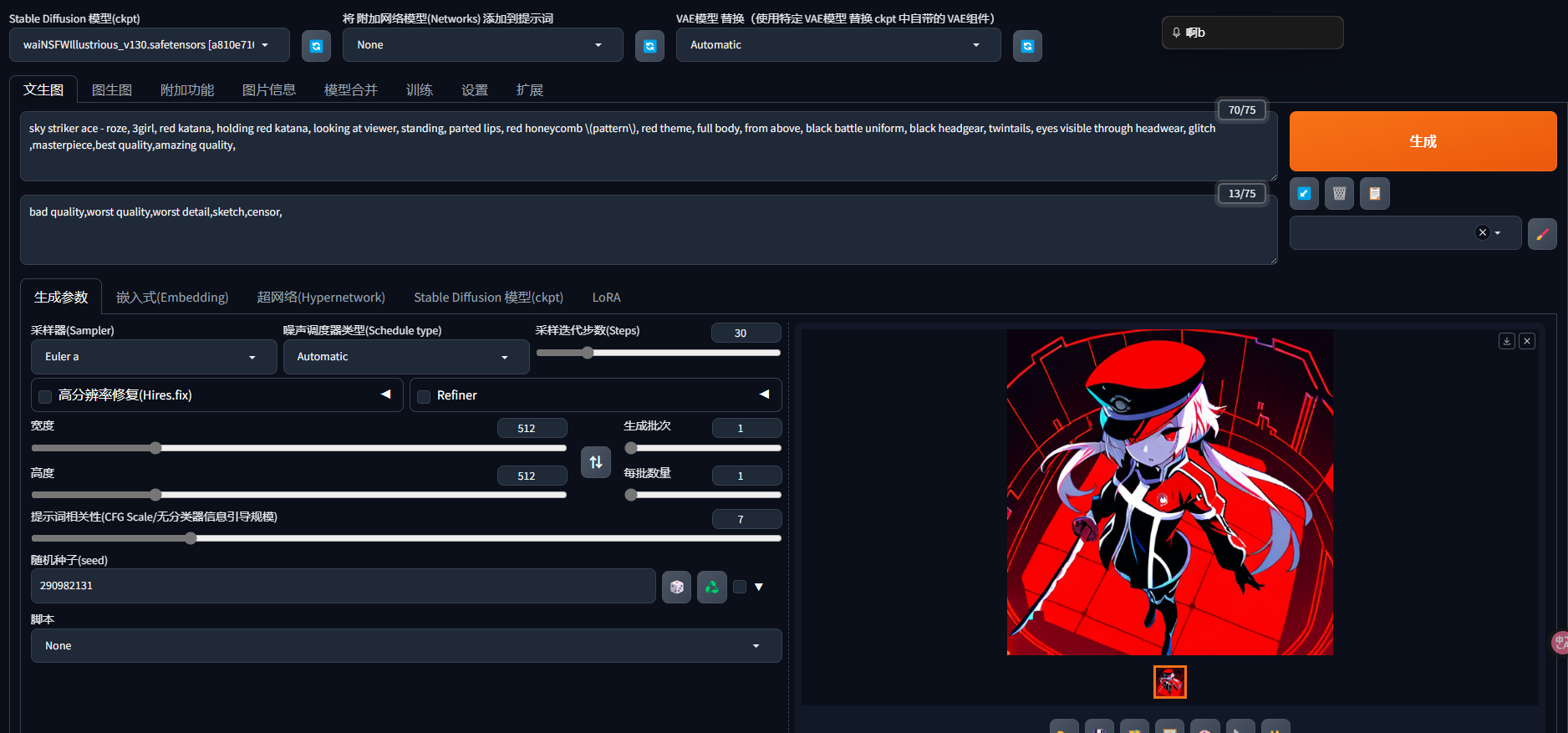
Task: Click the 生成批次 value field
Action: [746, 428]
